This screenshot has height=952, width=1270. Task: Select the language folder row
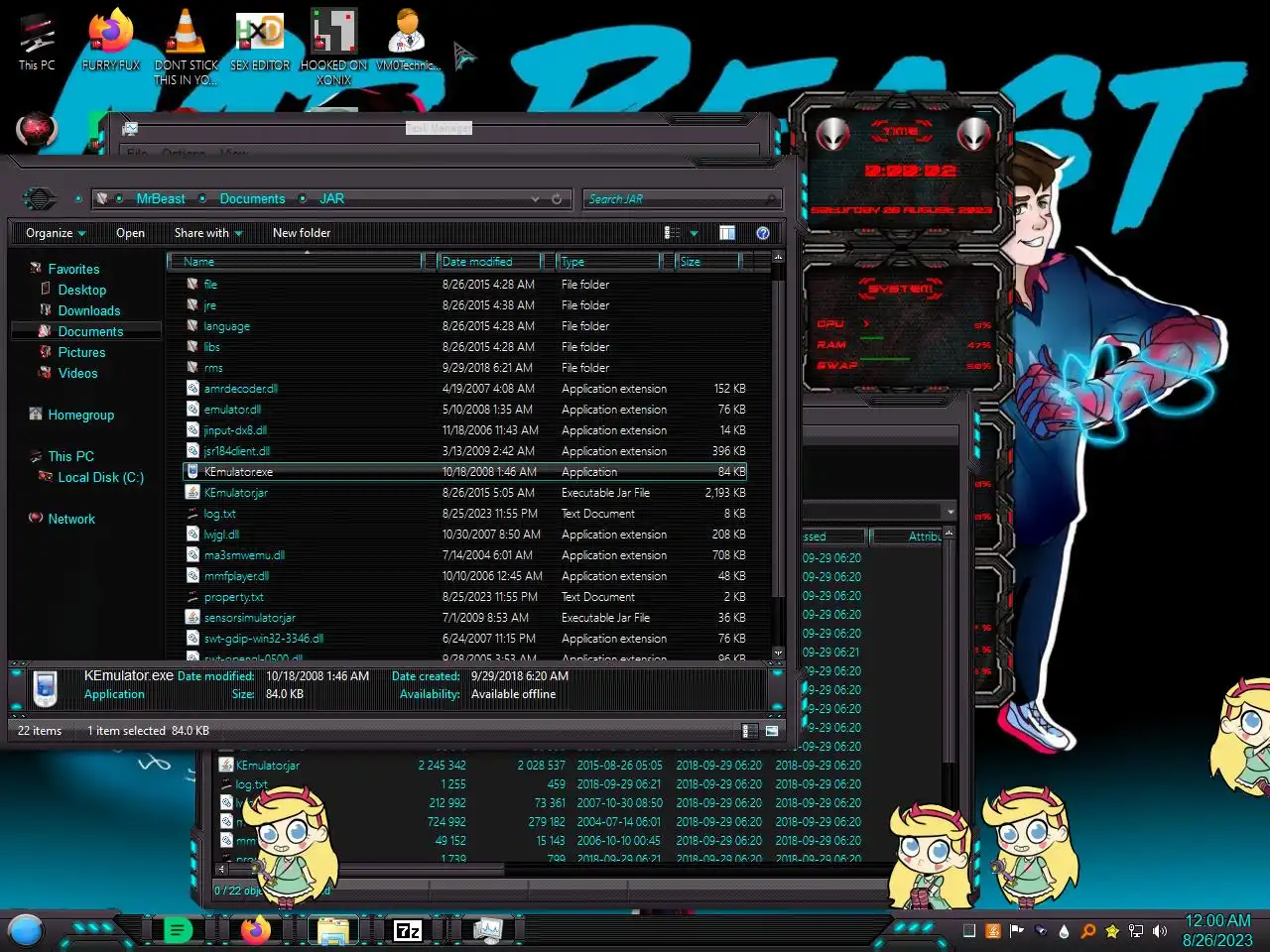(466, 326)
